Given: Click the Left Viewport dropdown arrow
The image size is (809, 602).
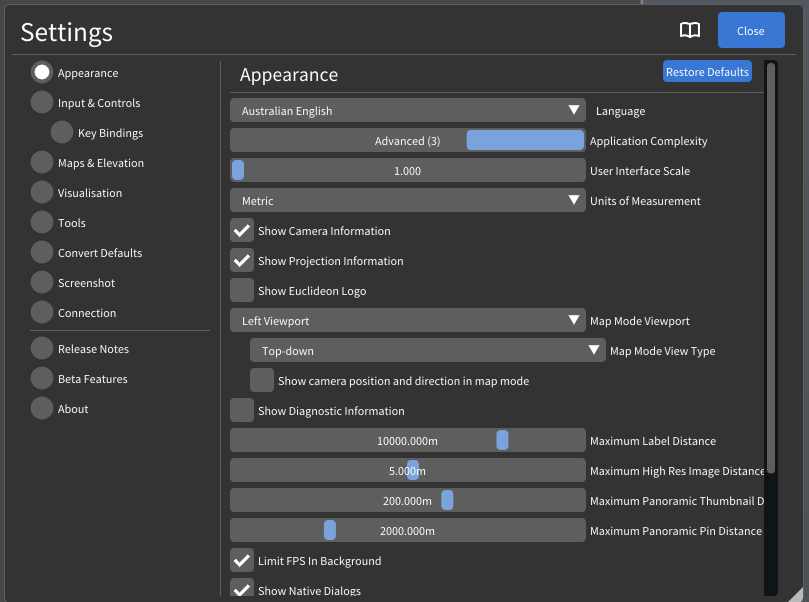Looking at the screenshot, I should coord(573,320).
